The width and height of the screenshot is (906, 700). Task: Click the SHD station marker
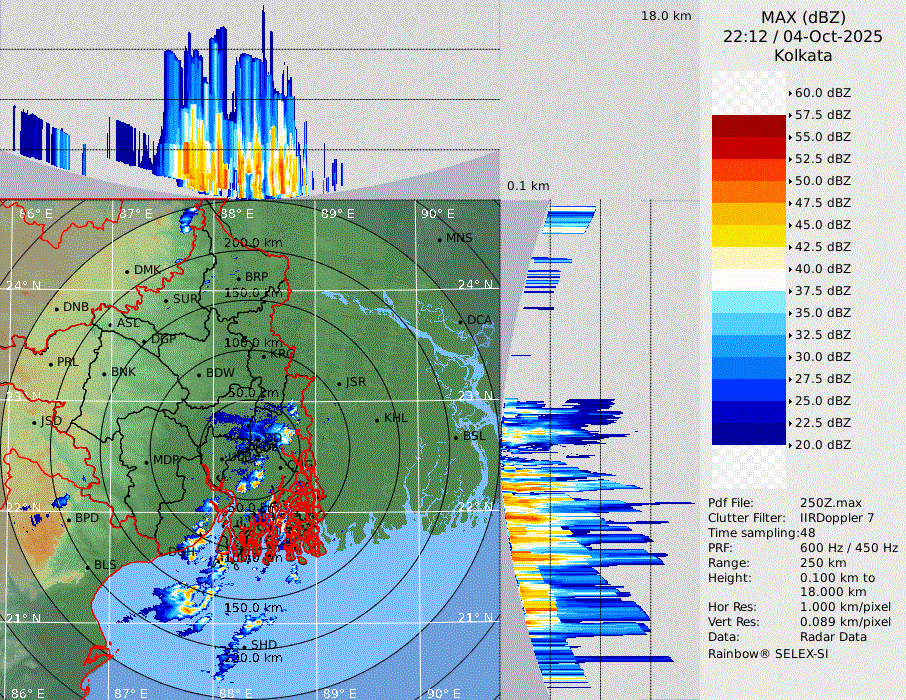coord(245,646)
